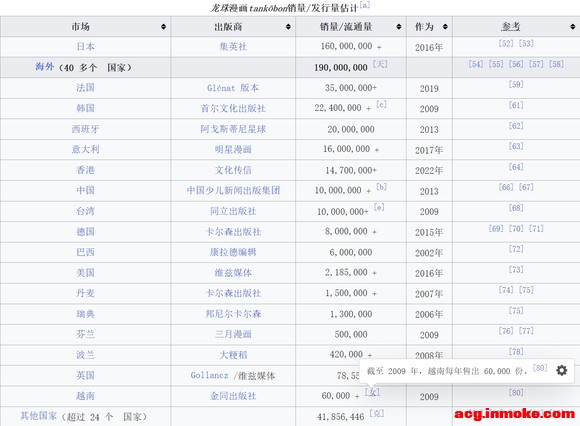The image size is (580, 426).
Task: Open the 丹麦 market link
Action: [85, 293]
